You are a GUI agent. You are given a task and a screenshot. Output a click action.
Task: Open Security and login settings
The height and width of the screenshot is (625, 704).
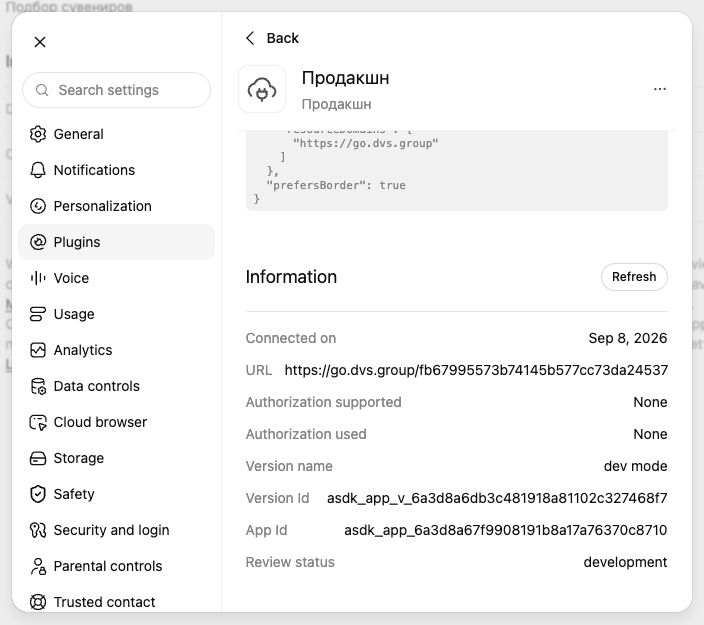(x=116, y=530)
